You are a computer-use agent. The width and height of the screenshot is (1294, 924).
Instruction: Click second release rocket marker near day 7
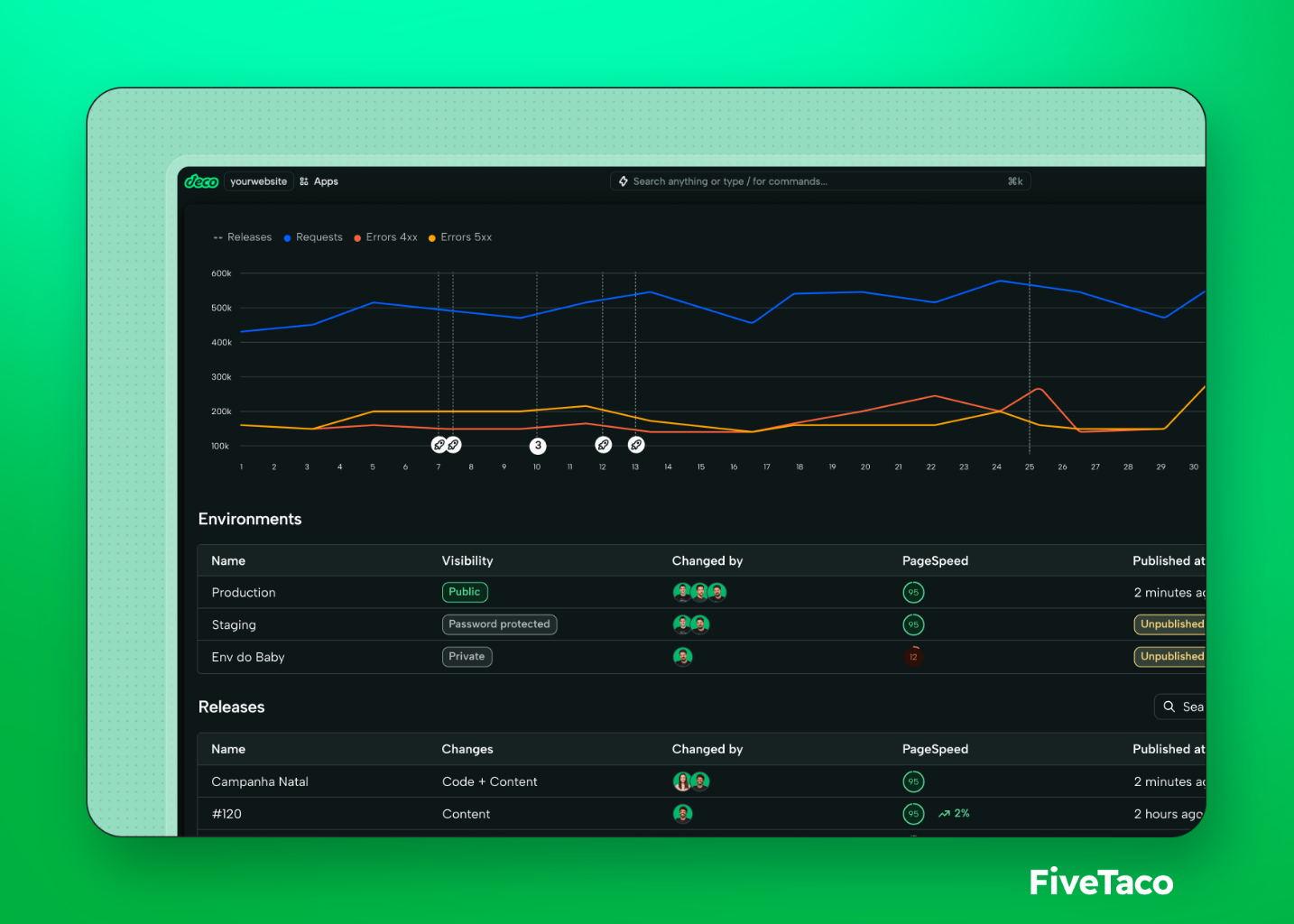(454, 445)
